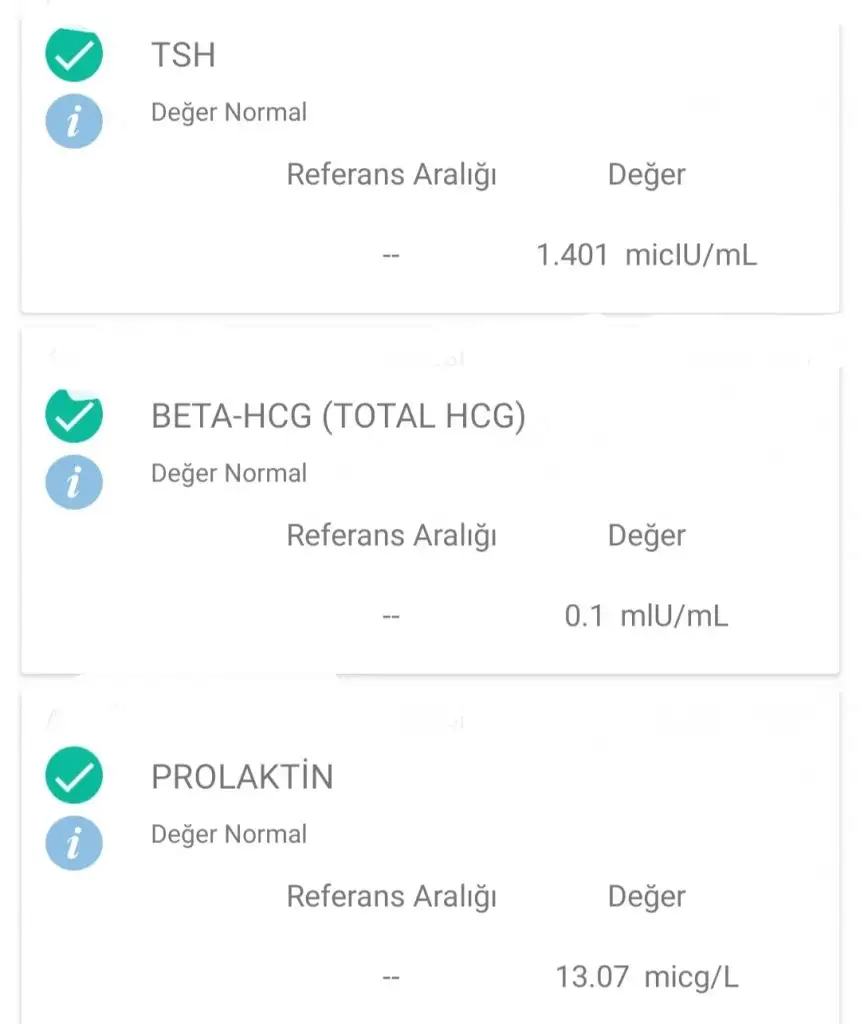Click the green checkmark beside BETA-HCG

click(x=74, y=416)
